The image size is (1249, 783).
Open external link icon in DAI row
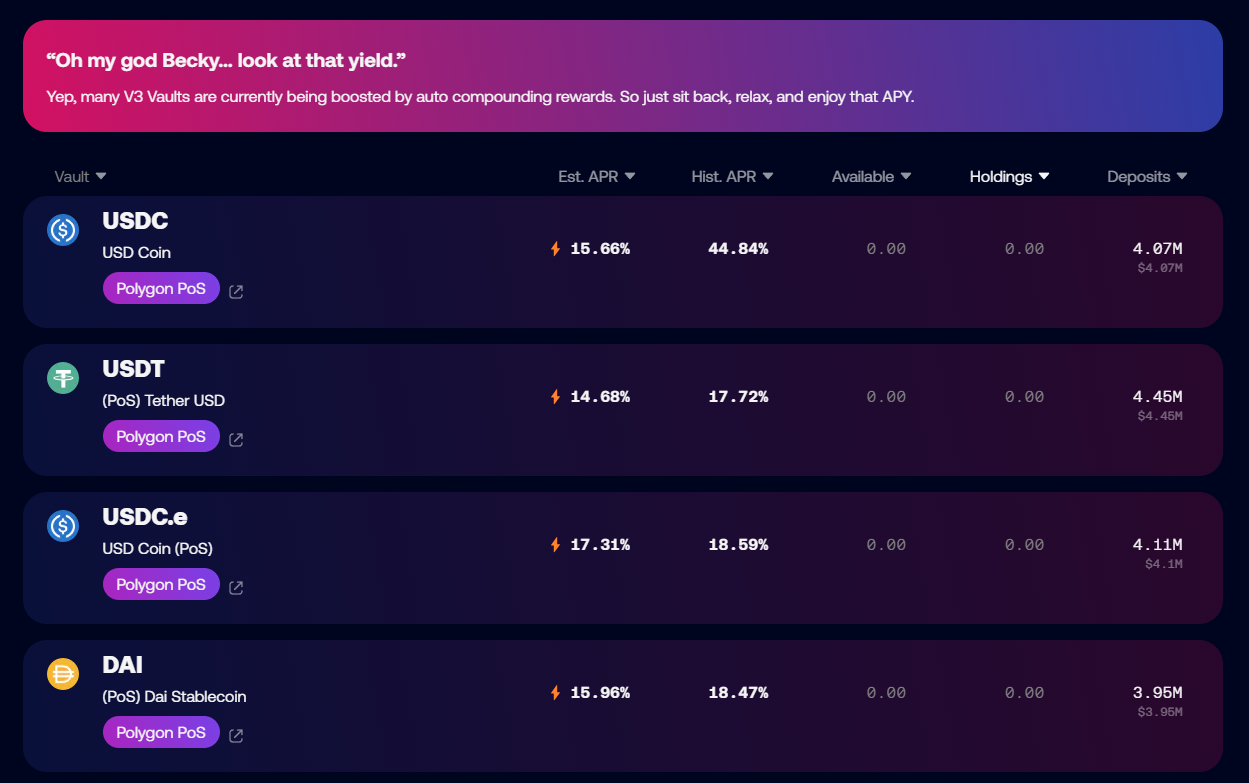click(236, 736)
